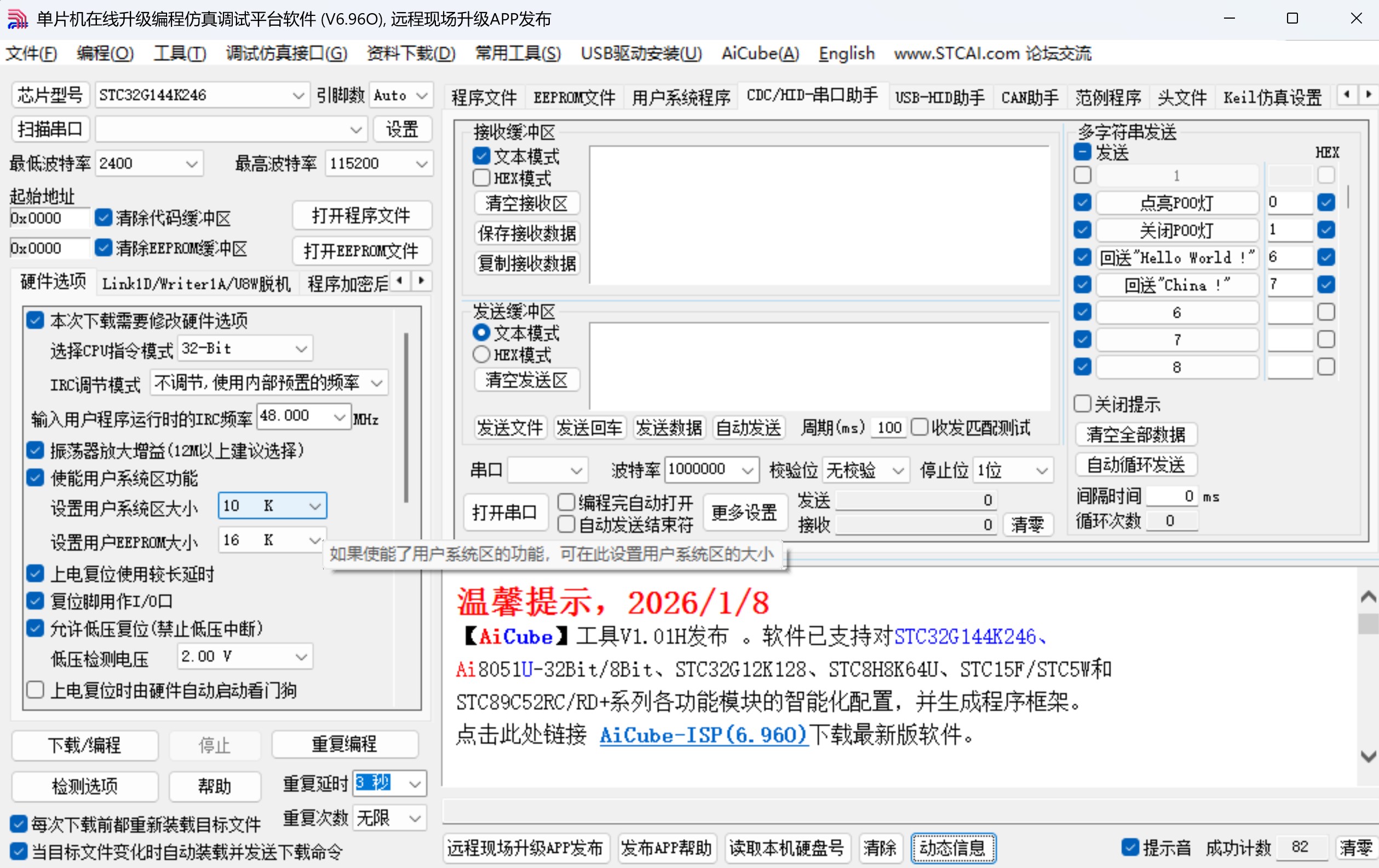The image size is (1379, 868).
Task: Open the chip model dropdown showing STC32G144K246
Action: coord(298,95)
